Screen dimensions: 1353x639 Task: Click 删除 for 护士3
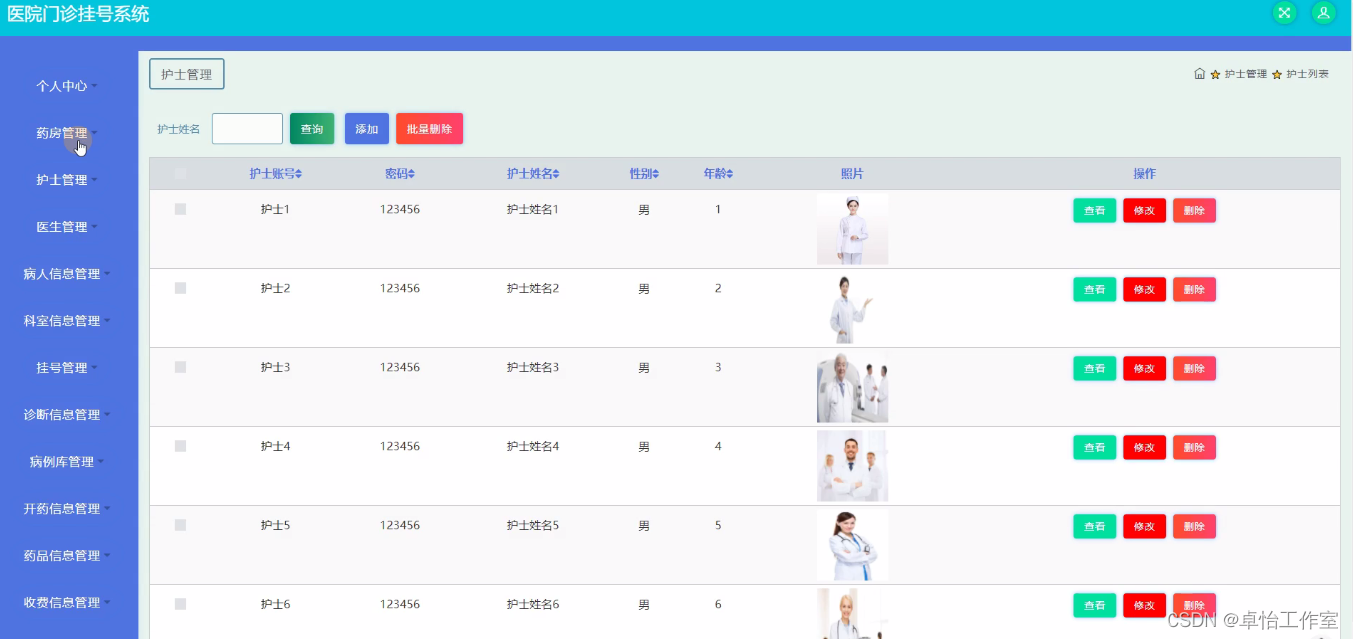1194,368
